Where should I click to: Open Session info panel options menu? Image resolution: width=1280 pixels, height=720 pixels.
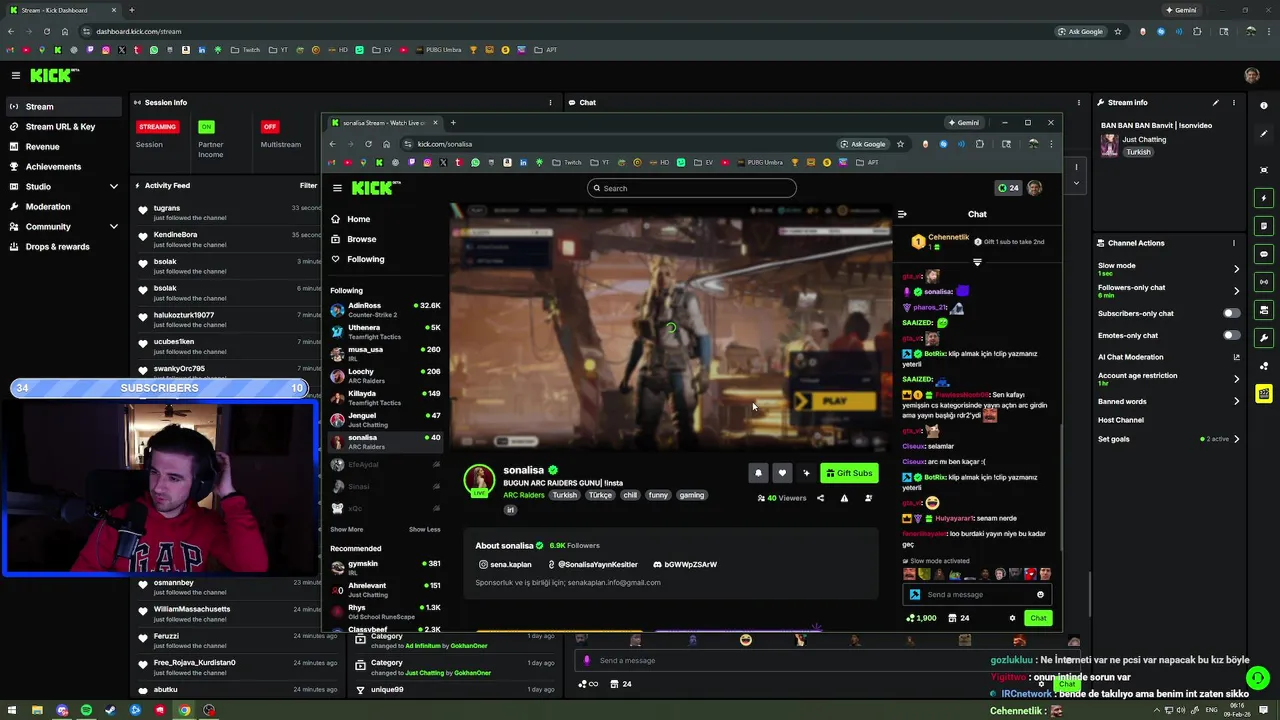coord(550,102)
